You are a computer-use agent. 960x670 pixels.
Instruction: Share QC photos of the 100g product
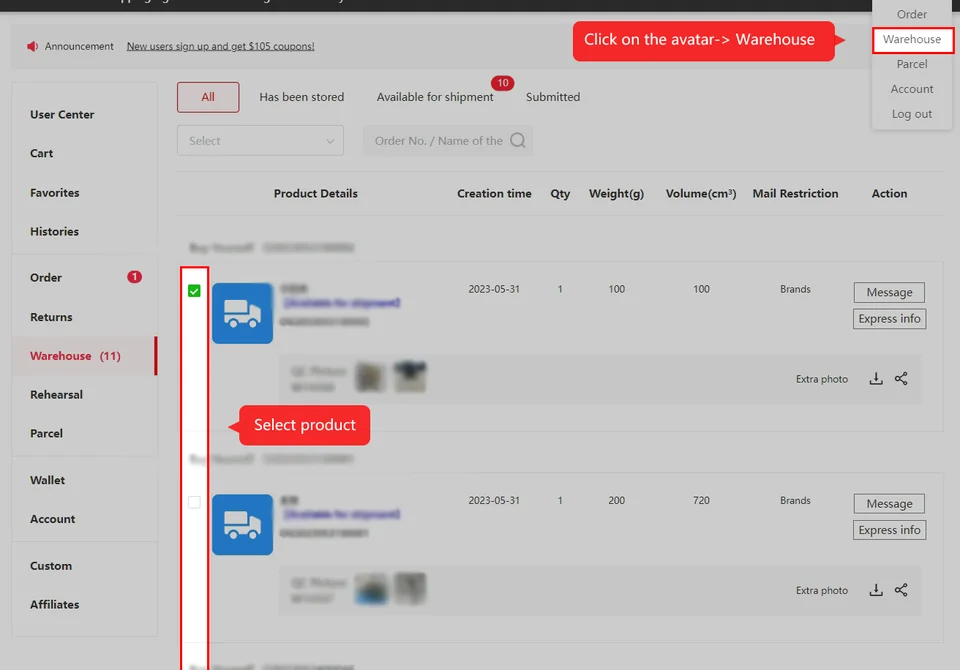click(x=901, y=378)
